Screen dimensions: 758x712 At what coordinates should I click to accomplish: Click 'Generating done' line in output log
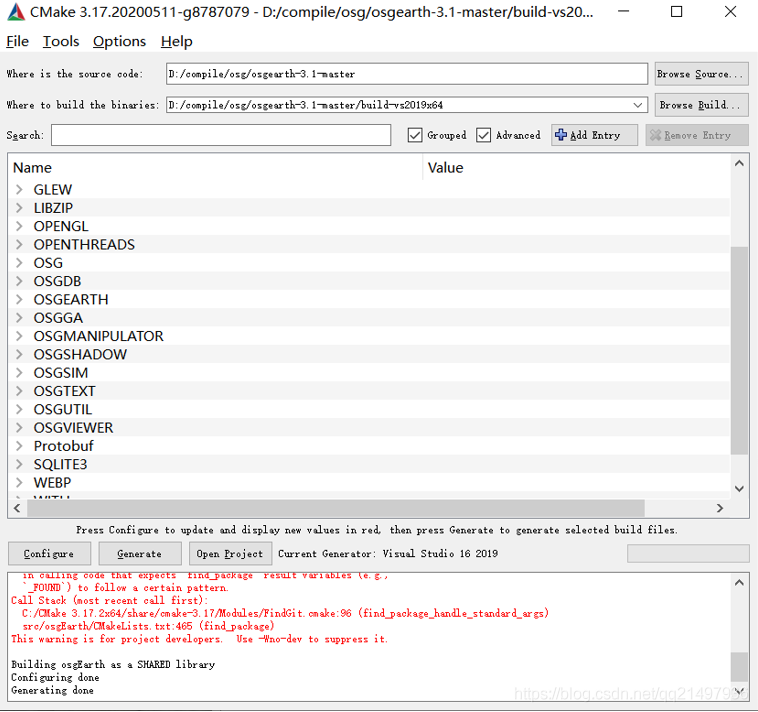(53, 690)
